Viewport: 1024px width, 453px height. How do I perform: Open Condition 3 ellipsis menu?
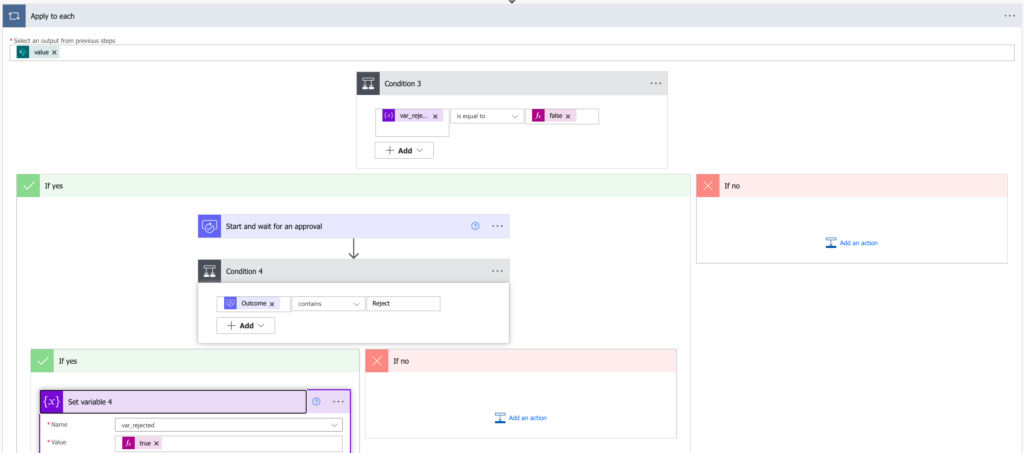coord(656,84)
